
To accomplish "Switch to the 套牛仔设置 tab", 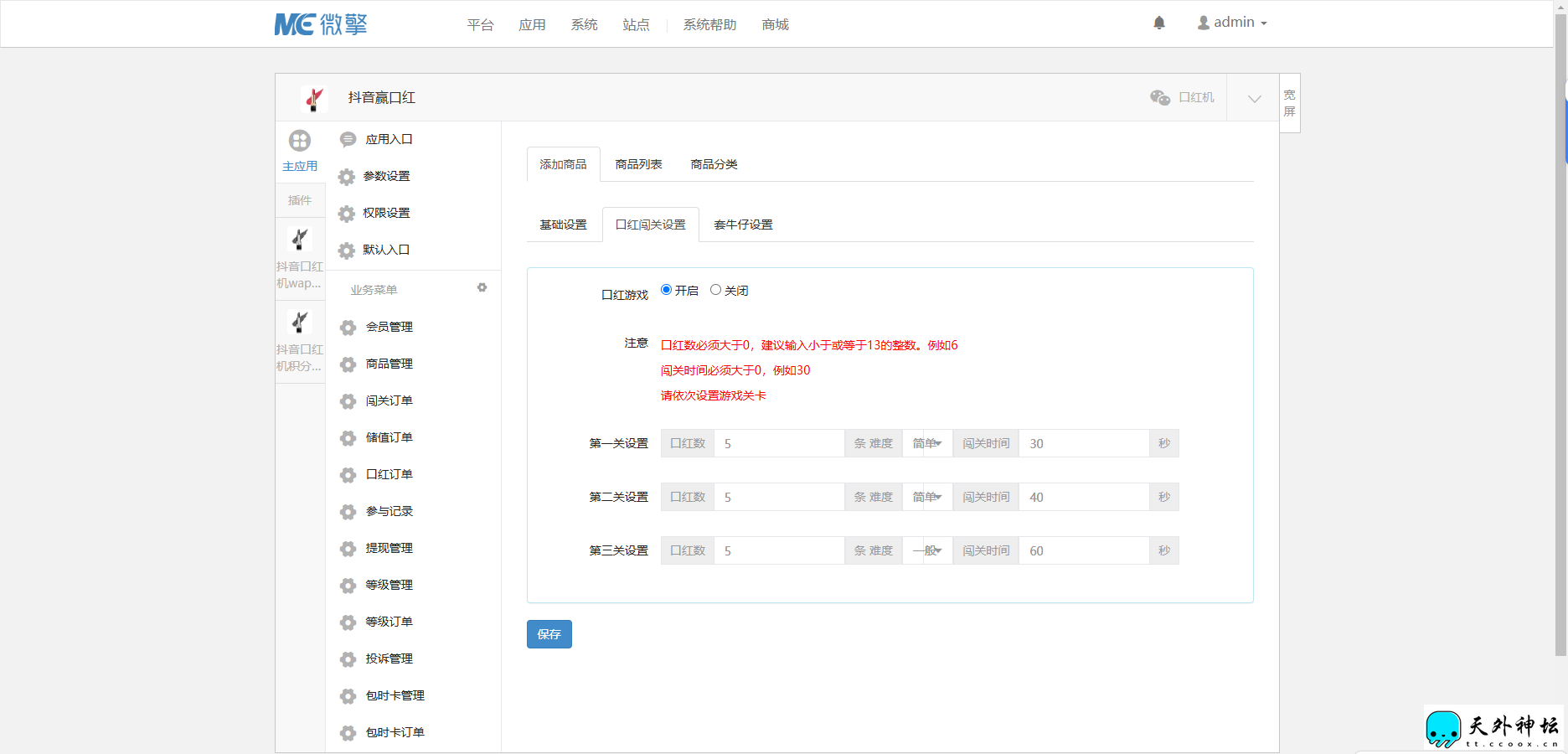I will 743,225.
